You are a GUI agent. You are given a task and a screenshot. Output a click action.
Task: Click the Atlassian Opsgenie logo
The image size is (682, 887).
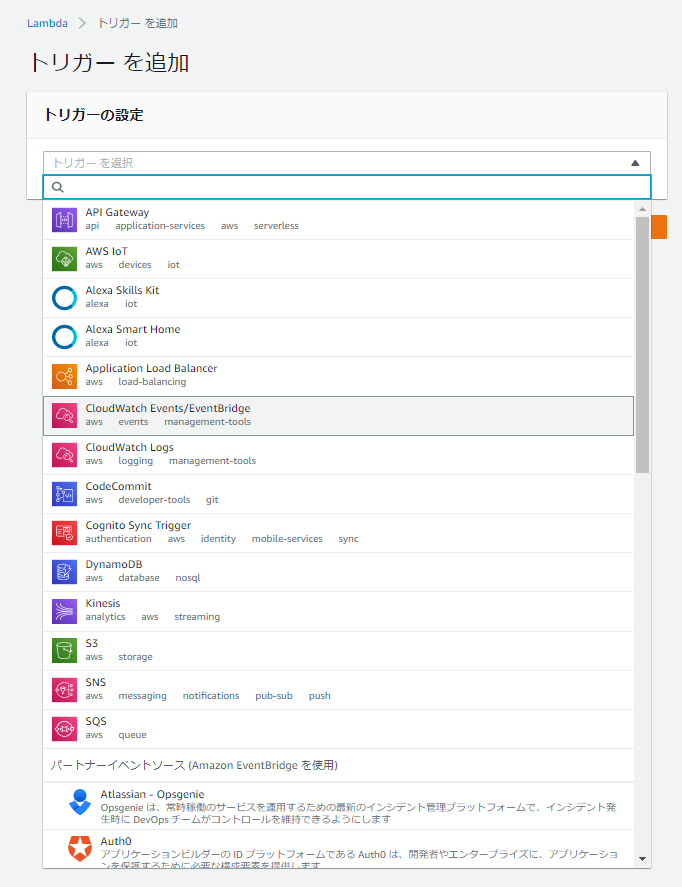tap(80, 802)
